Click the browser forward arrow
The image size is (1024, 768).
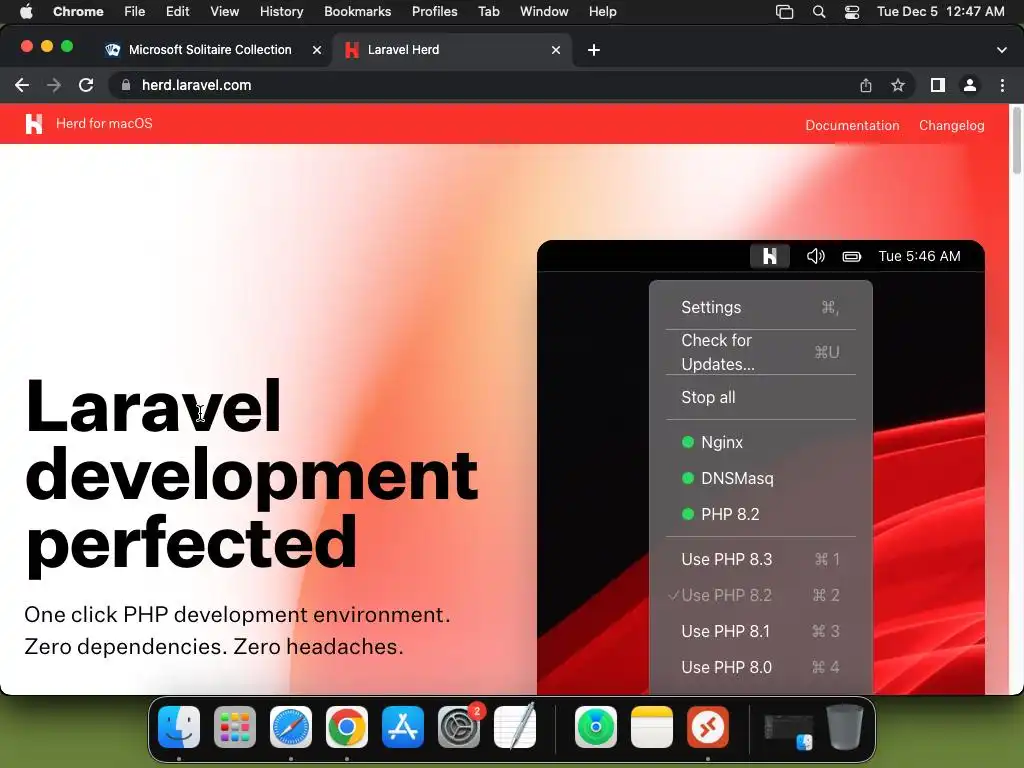pyautogui.click(x=54, y=85)
